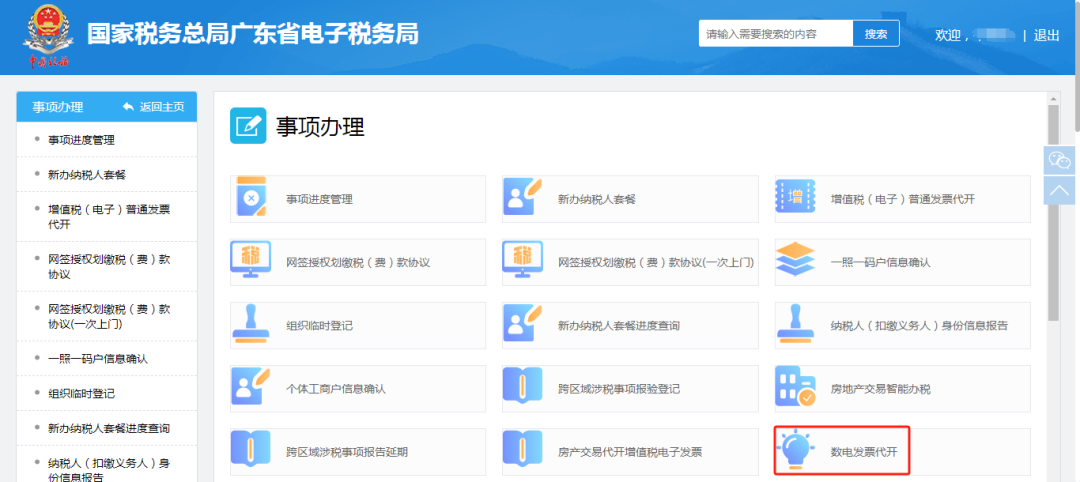Click the 网签授权划缴税（费）款协议 monitor icon
This screenshot has width=1080, height=482.
click(250, 259)
